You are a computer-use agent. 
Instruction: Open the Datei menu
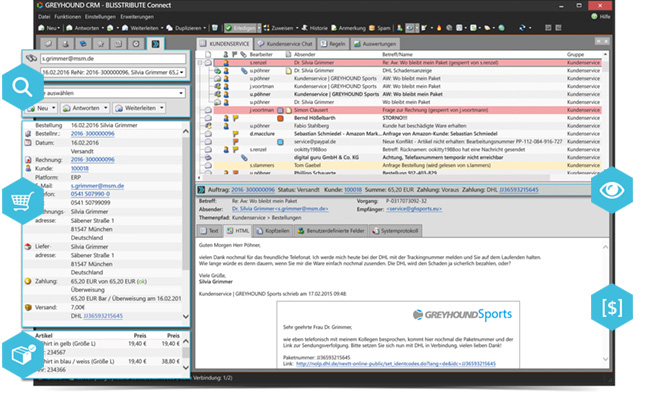[x=44, y=17]
